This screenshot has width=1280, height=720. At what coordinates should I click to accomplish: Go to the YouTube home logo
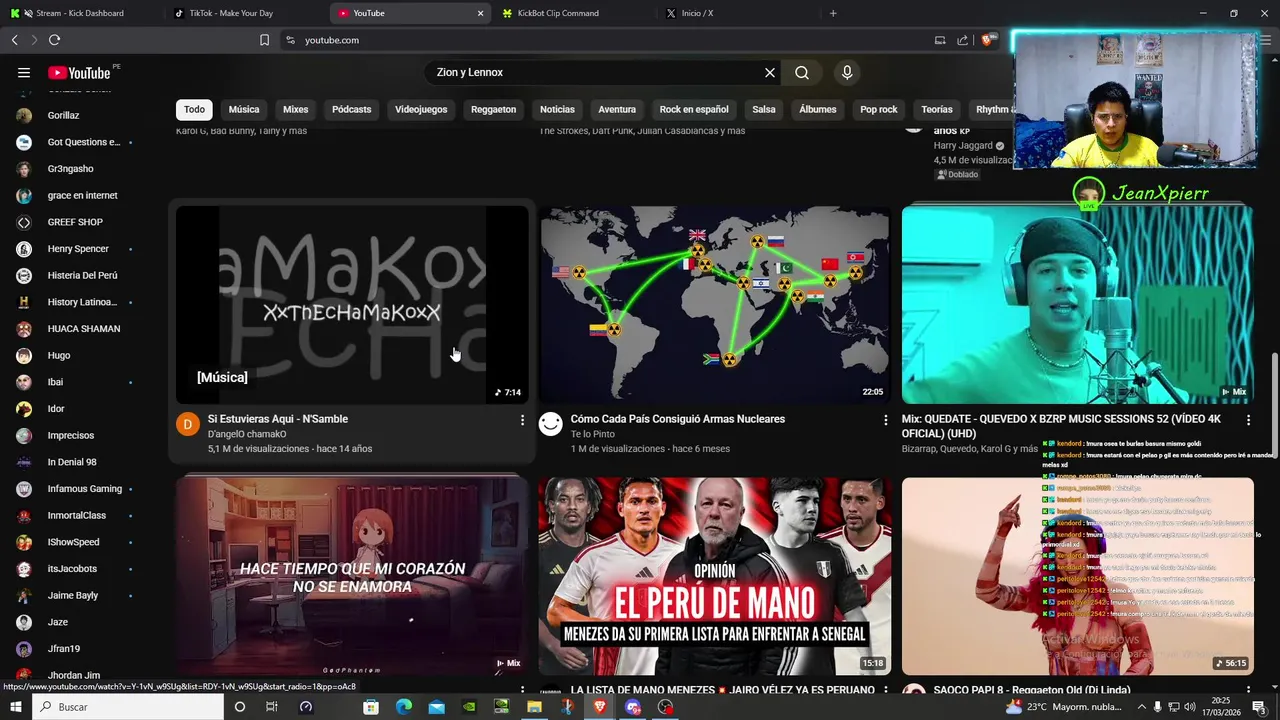[x=79, y=72]
